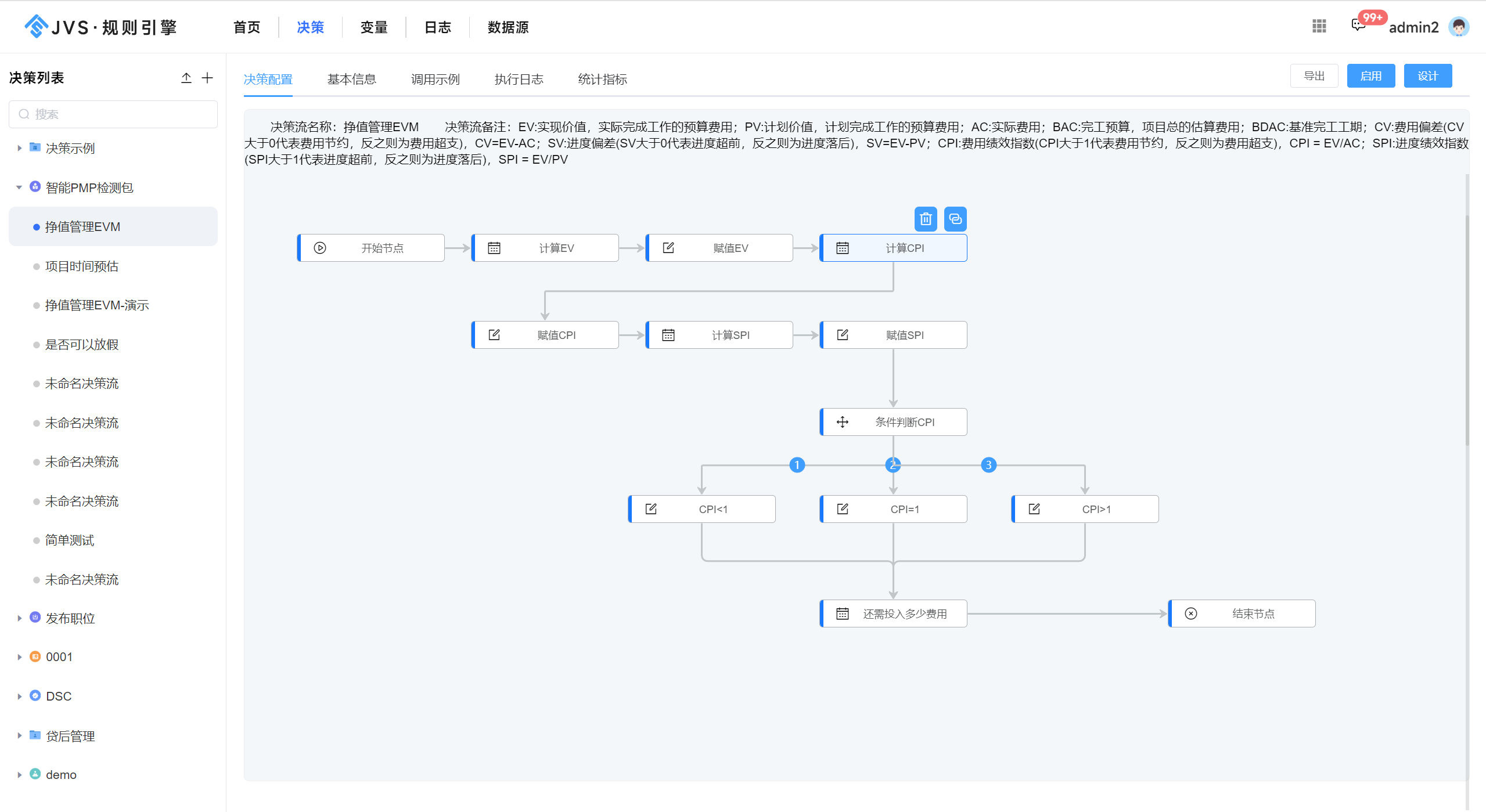Screen dimensions: 1486x812
Task: Click branch marker number 1
Action: point(797,465)
